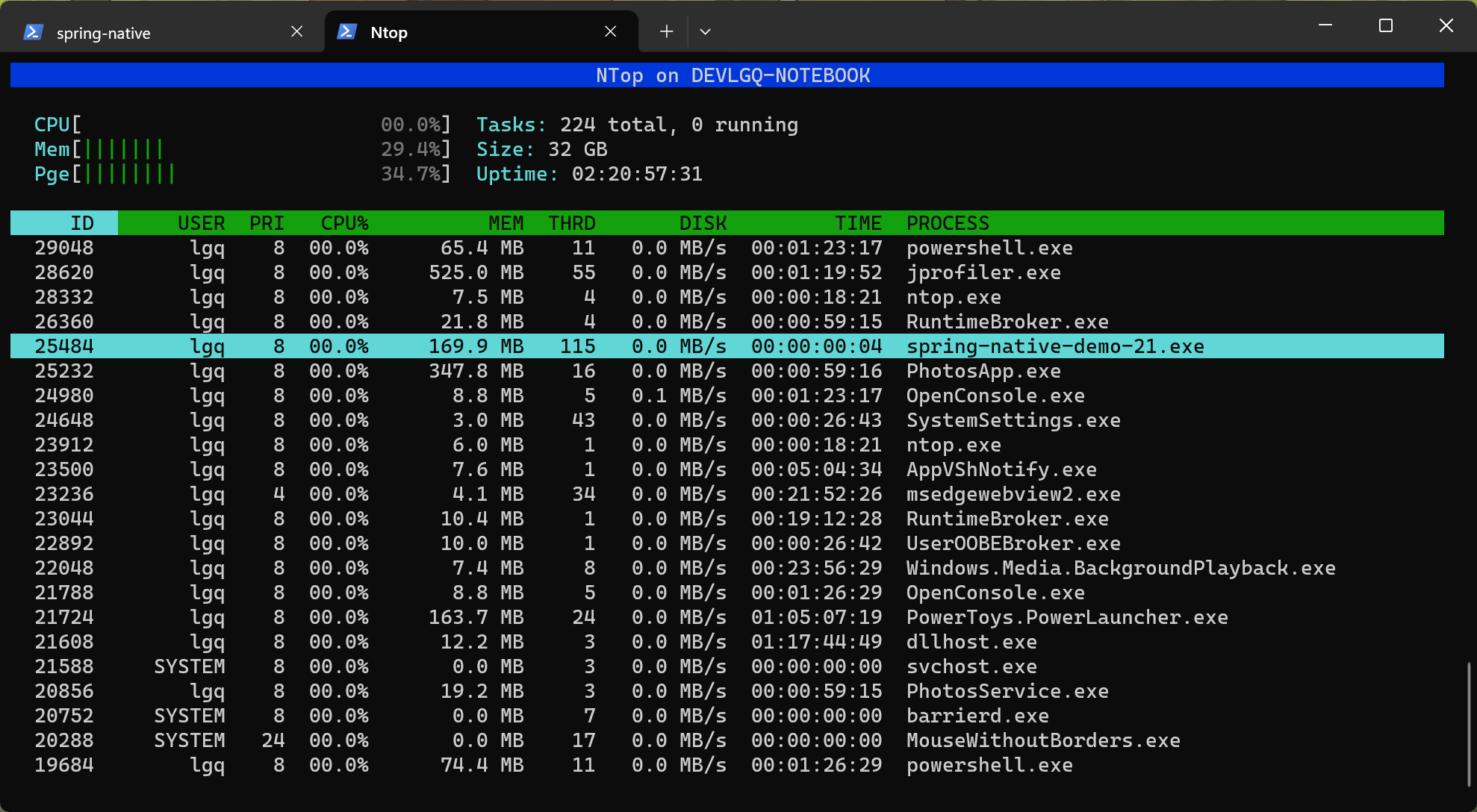Sort by the THRD column header
The width and height of the screenshot is (1477, 812).
click(x=571, y=223)
